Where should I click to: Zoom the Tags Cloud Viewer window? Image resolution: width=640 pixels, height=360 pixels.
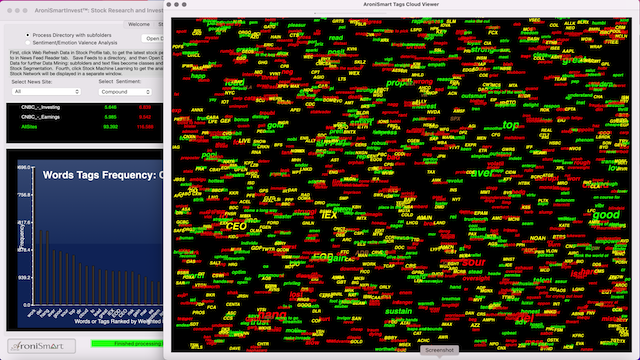coord(184,4)
